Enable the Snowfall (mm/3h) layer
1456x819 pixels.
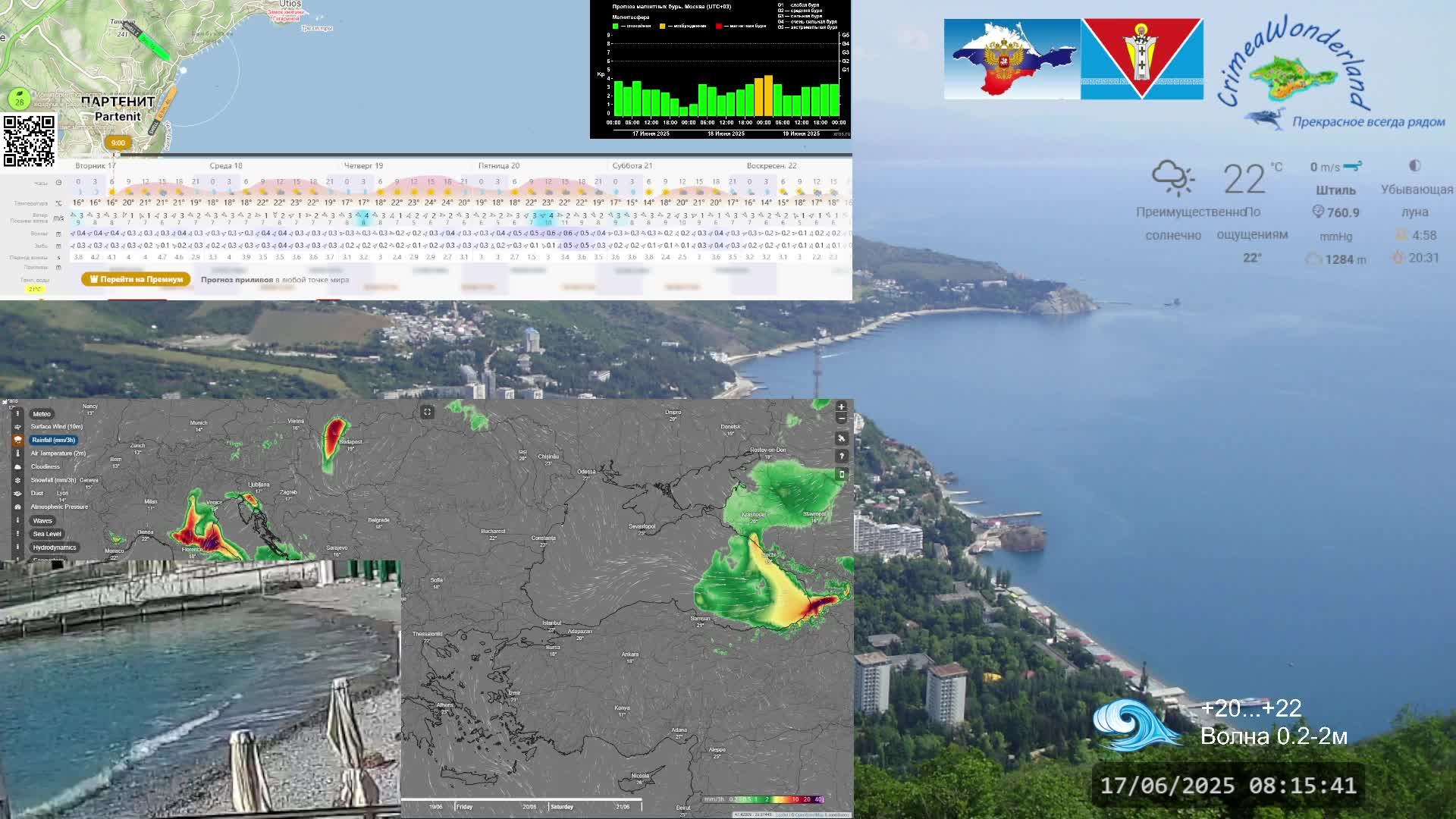[x=54, y=480]
